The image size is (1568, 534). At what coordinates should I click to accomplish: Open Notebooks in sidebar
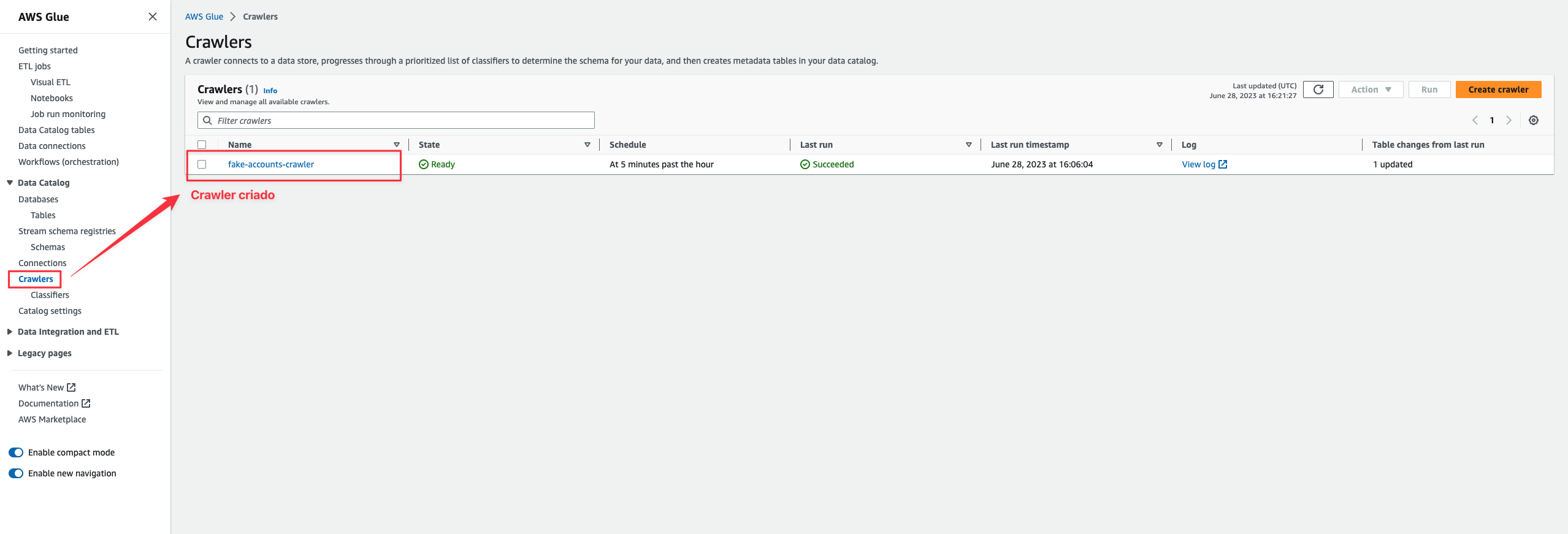click(x=52, y=98)
